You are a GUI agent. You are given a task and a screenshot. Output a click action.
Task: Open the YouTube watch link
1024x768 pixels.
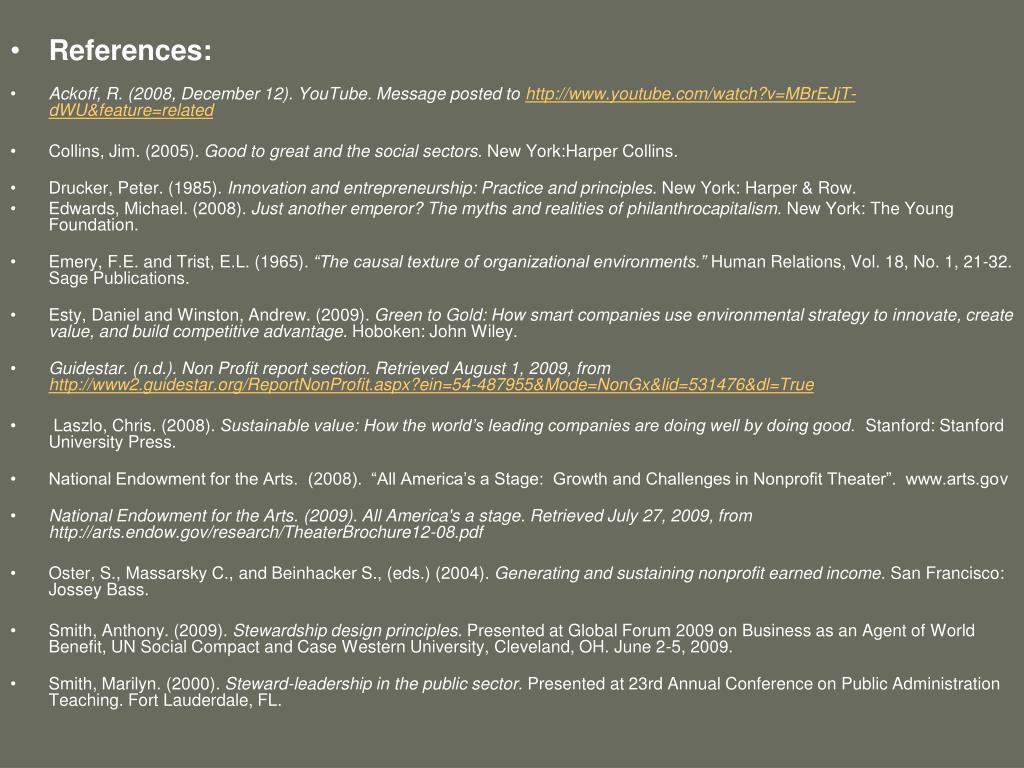point(690,94)
